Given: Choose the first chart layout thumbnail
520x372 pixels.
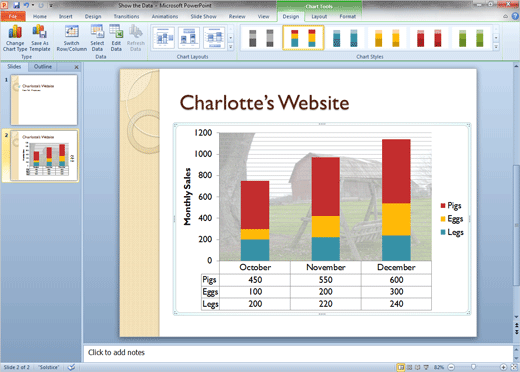Looking at the screenshot, I should [x=163, y=38].
